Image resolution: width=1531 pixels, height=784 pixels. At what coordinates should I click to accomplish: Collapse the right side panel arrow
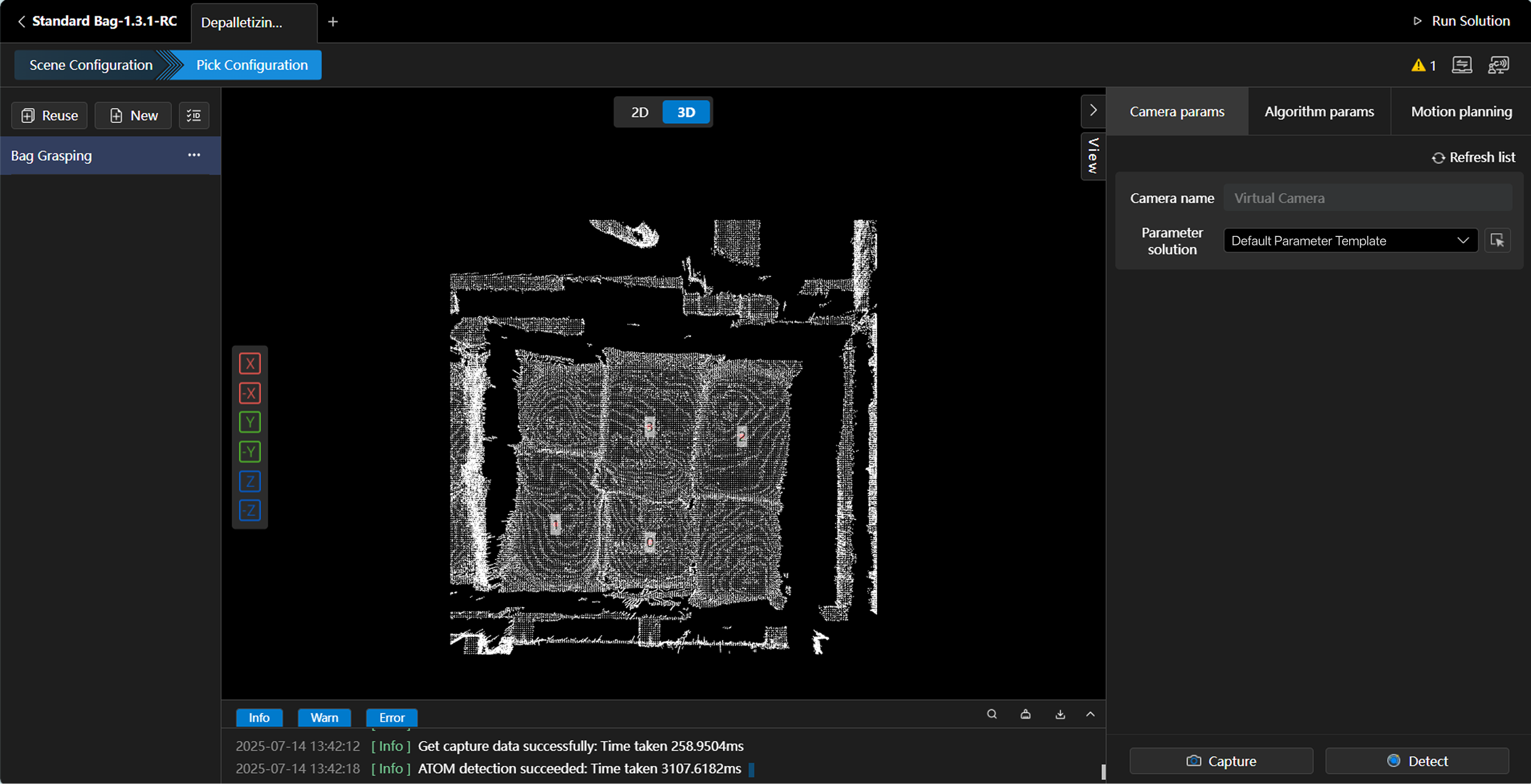pos(1092,111)
